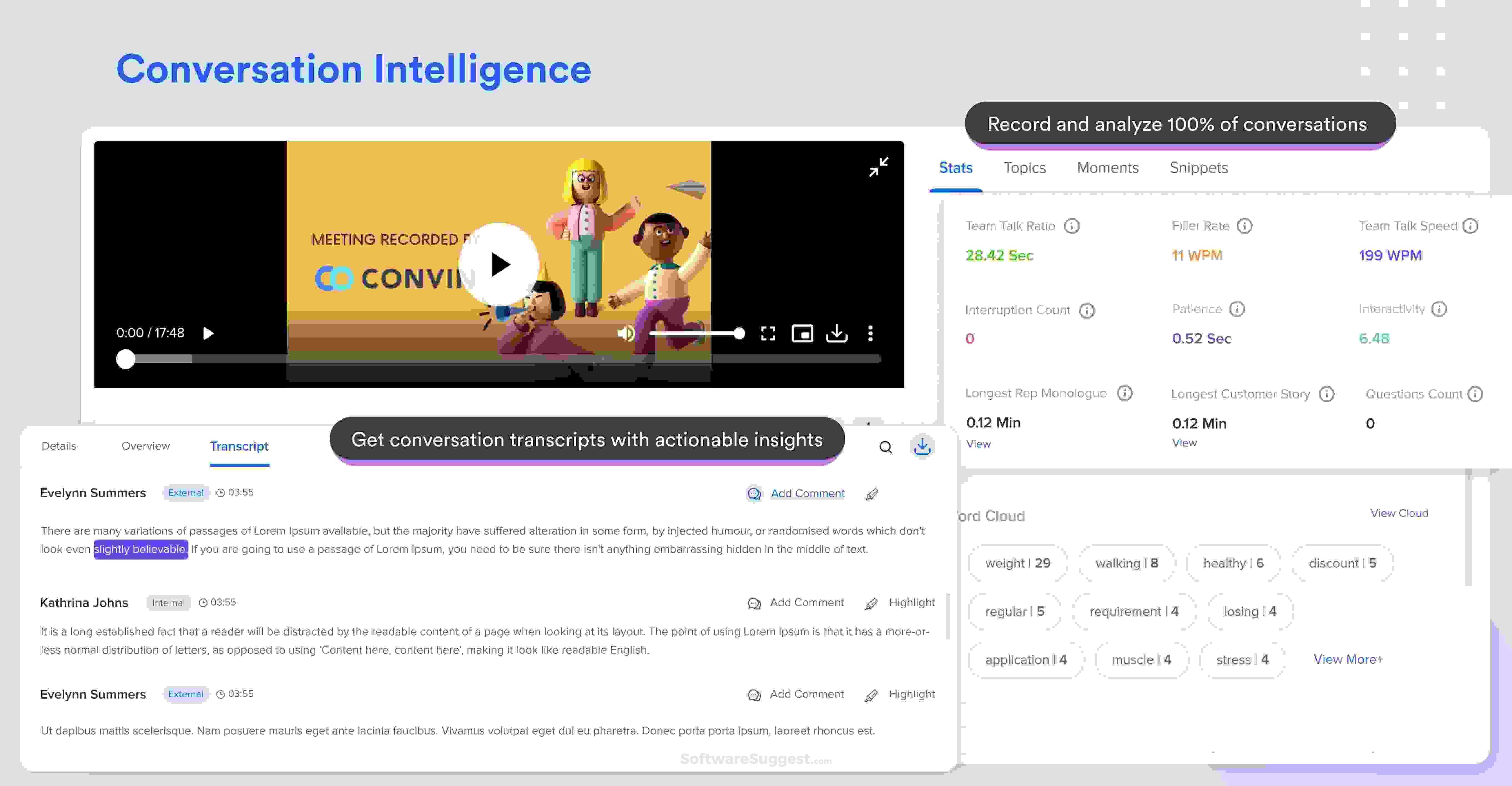Screen dimensions: 1512x786
Task: Open the Overview tab
Action: pos(145,446)
